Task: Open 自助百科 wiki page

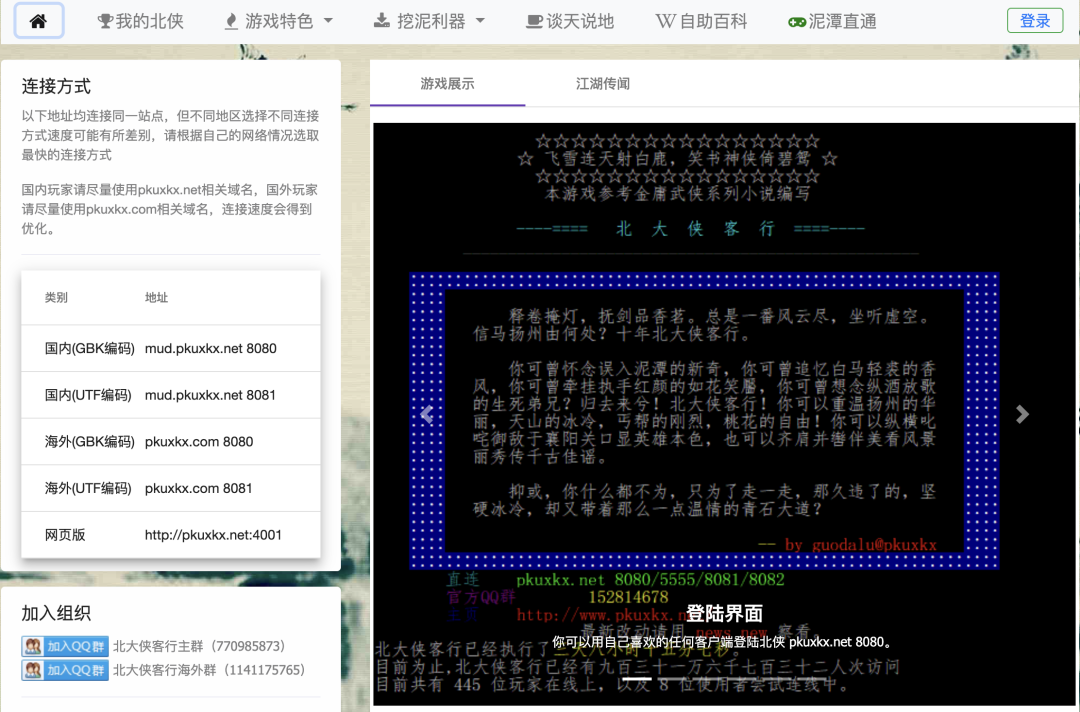Action: 701,21
